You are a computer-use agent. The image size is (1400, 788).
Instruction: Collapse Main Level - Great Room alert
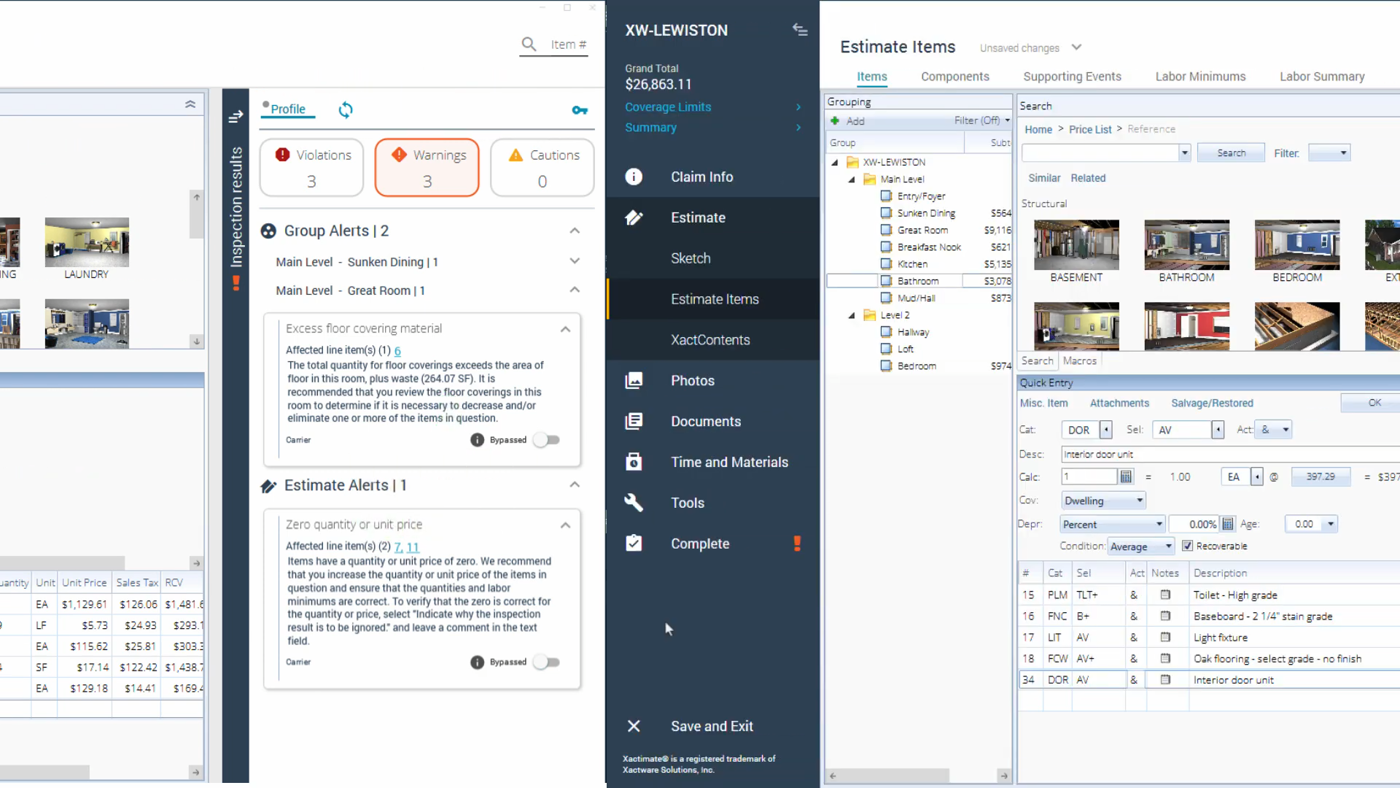(574, 290)
